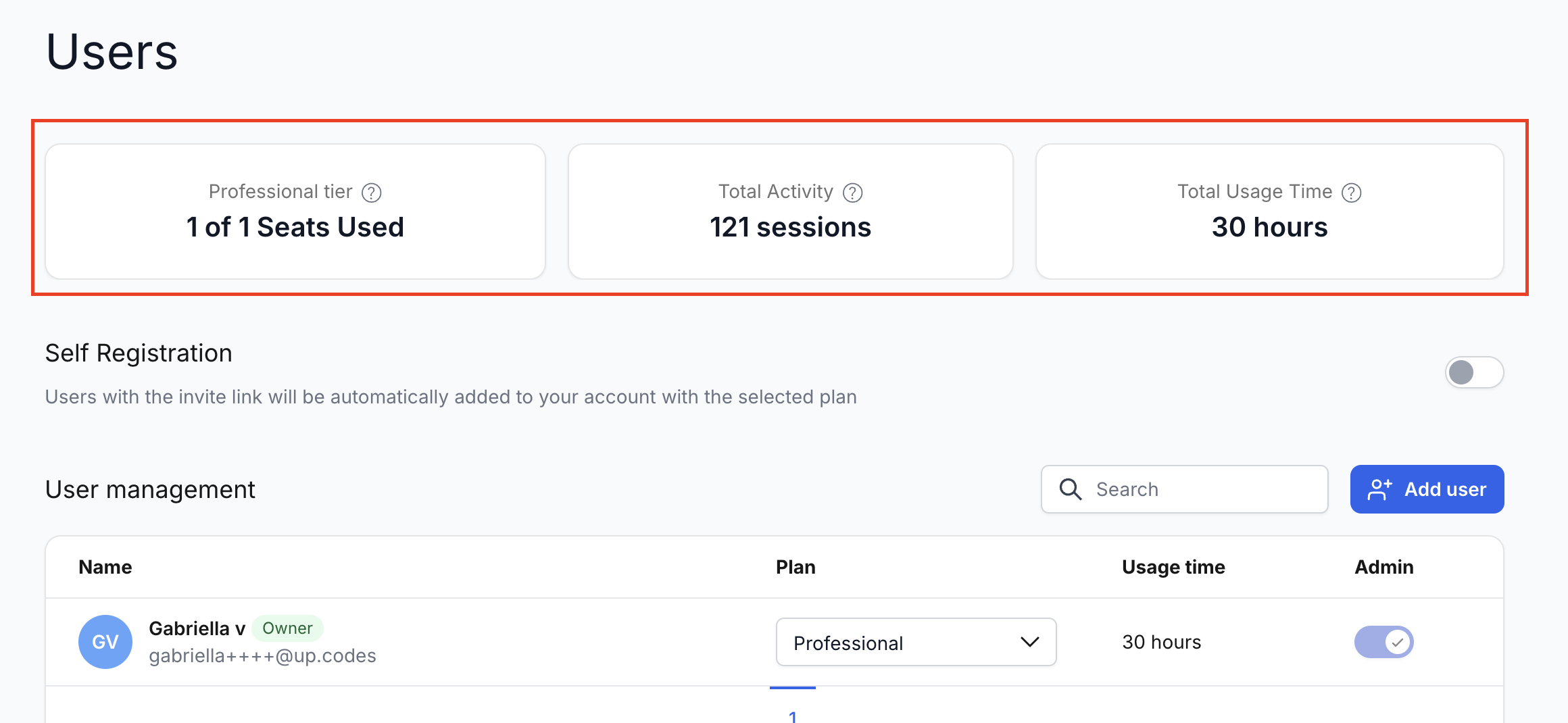
Task: Click the add-person icon on Add user
Action: click(x=1379, y=489)
